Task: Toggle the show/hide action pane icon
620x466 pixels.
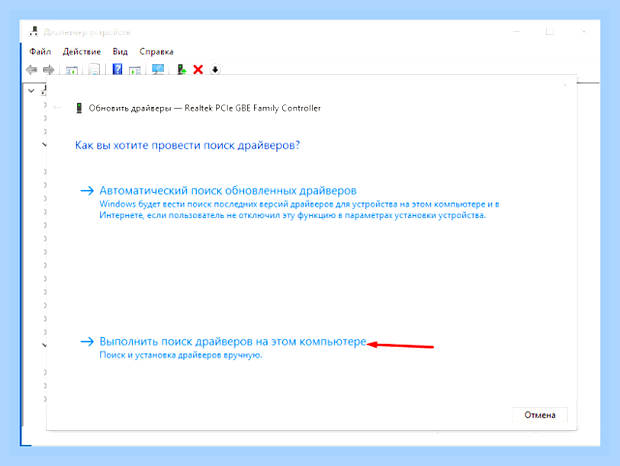Action: click(x=135, y=70)
